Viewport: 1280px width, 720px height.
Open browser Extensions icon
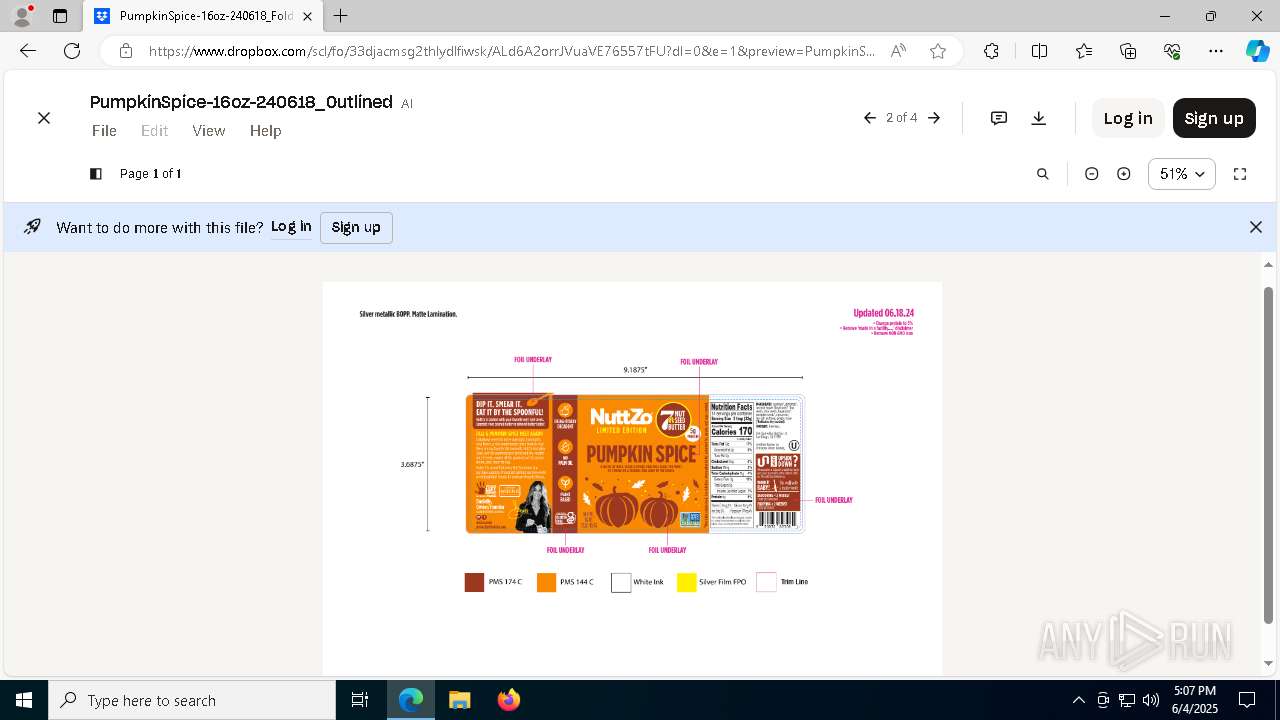[991, 51]
